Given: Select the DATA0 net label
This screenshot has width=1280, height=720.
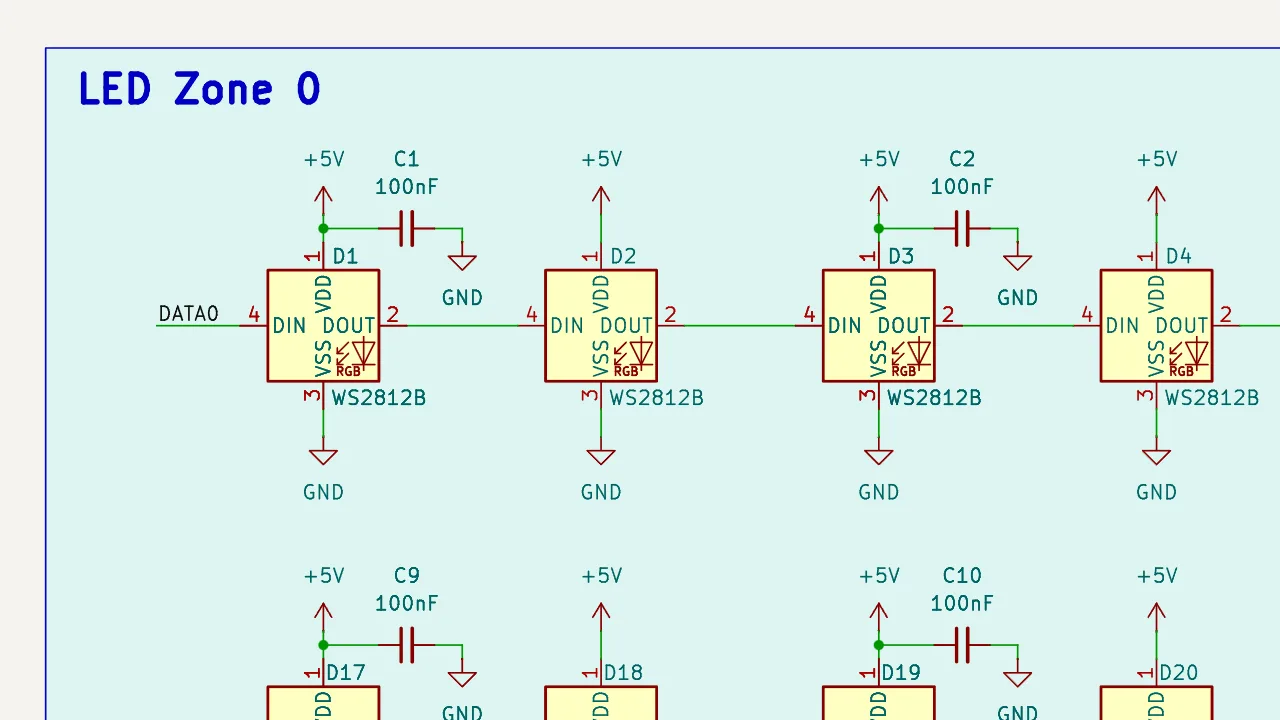Looking at the screenshot, I should (x=188, y=314).
